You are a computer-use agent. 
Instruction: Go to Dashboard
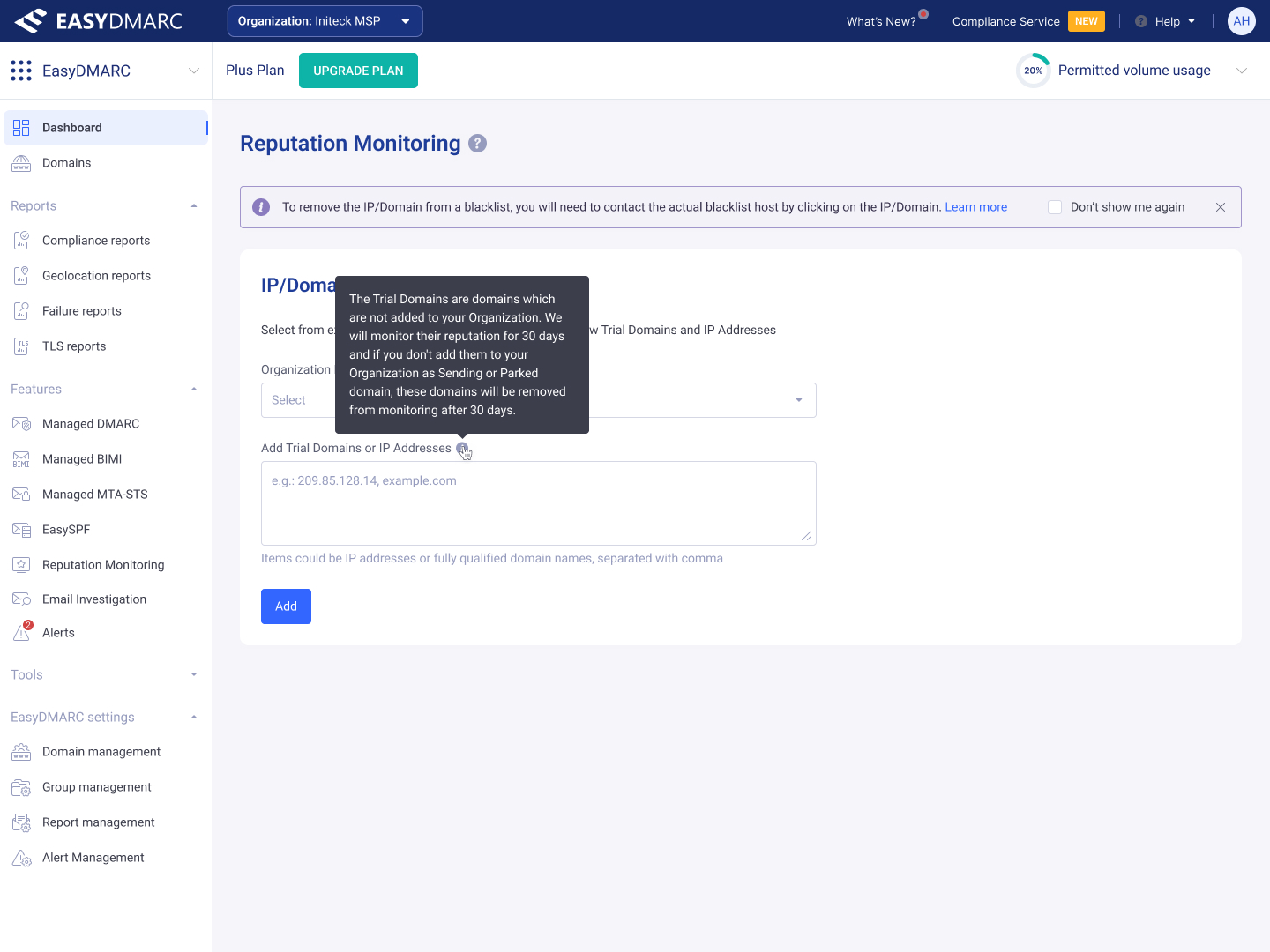(x=106, y=128)
